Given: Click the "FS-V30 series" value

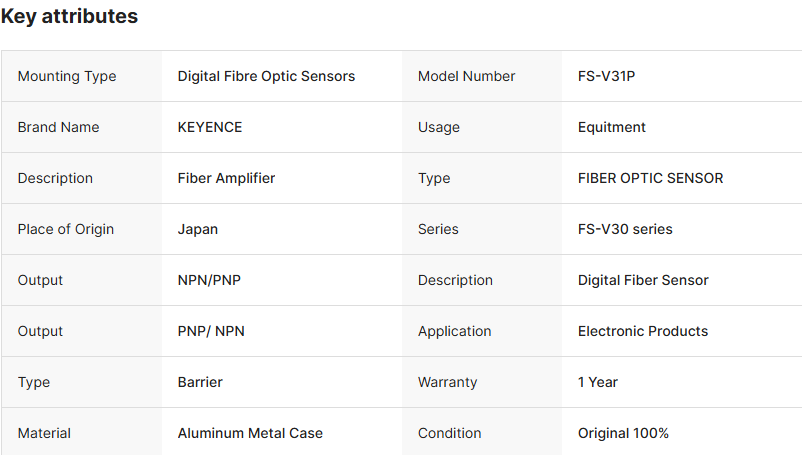Looking at the screenshot, I should point(625,229).
